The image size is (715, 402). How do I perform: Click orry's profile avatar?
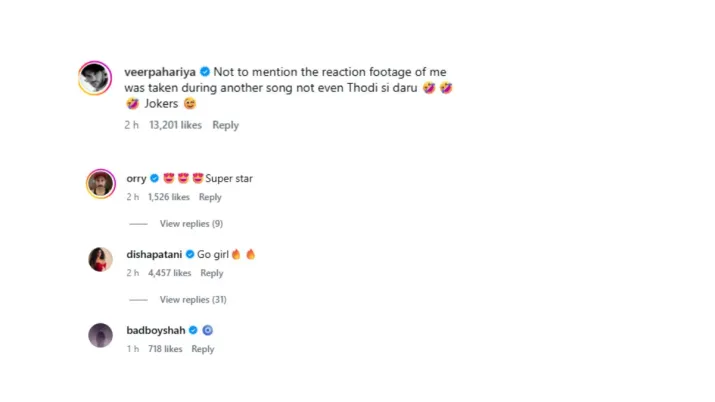100,184
